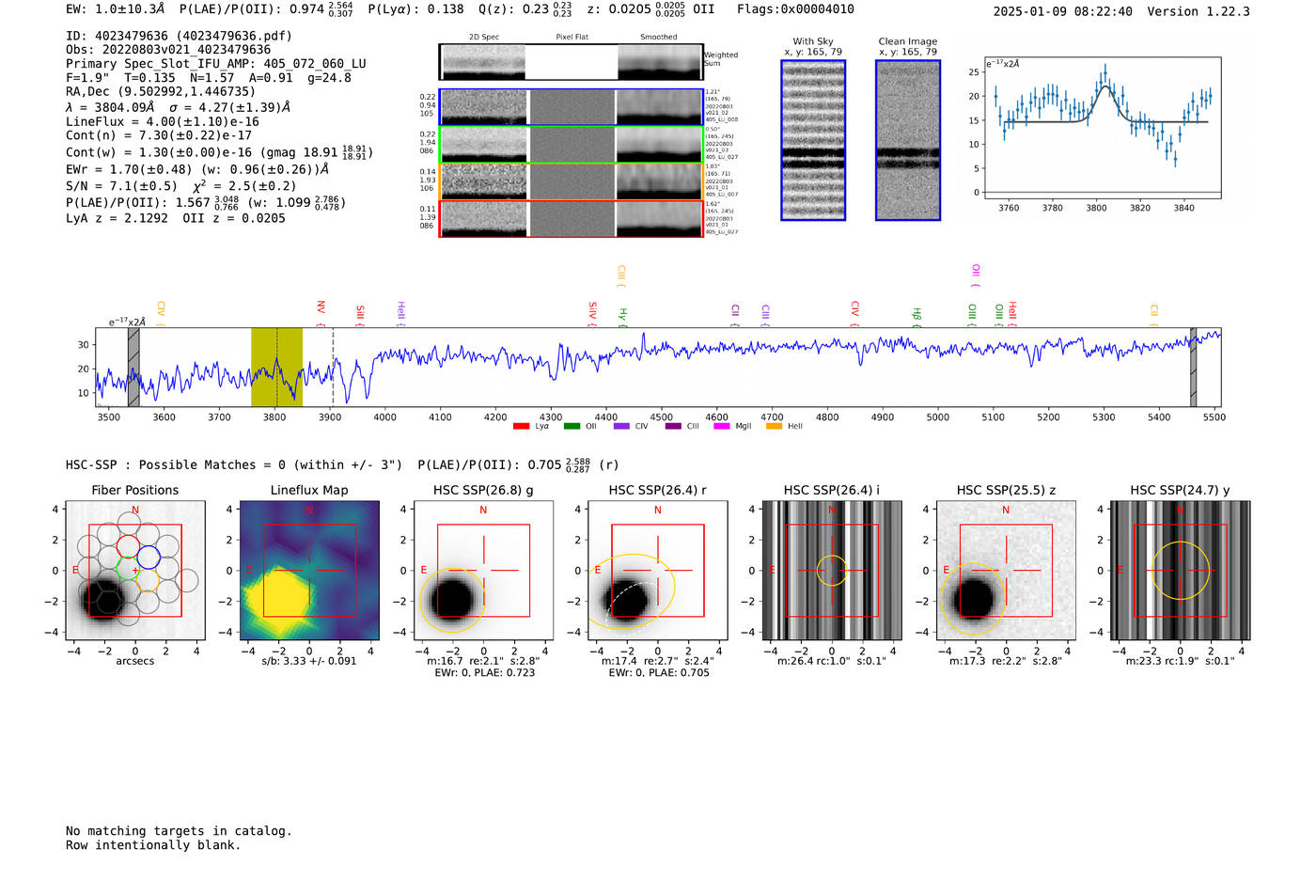Screen dimensions: 1316x896
Task: Click the dashed vertical line near 3900Å
Action: coord(333,367)
